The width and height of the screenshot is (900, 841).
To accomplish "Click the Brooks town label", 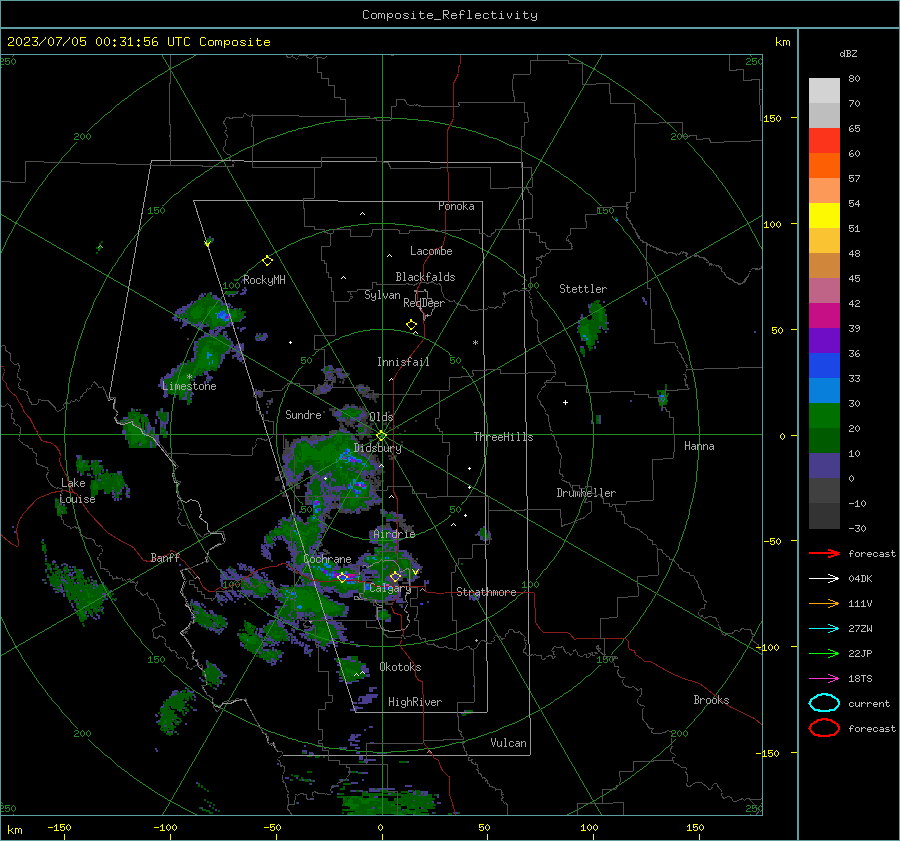I will point(711,700).
